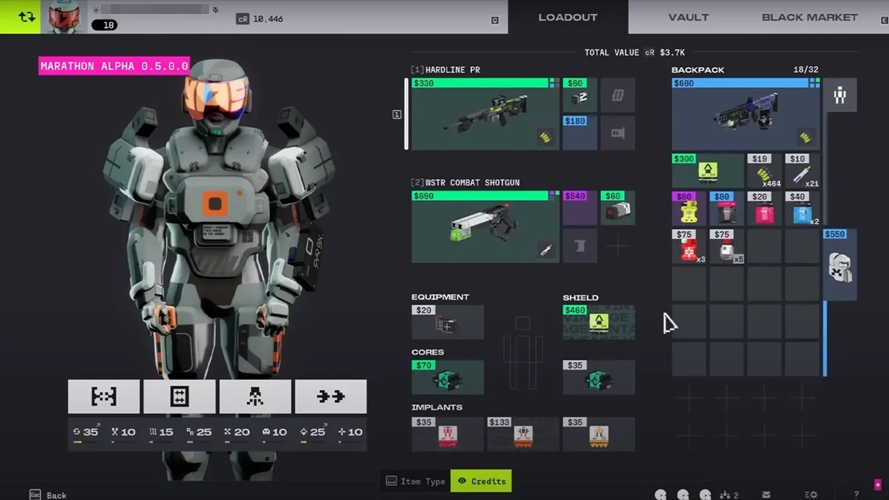This screenshot has width=889, height=500.
Task: Select the dash arrows ability icon
Action: (330, 396)
